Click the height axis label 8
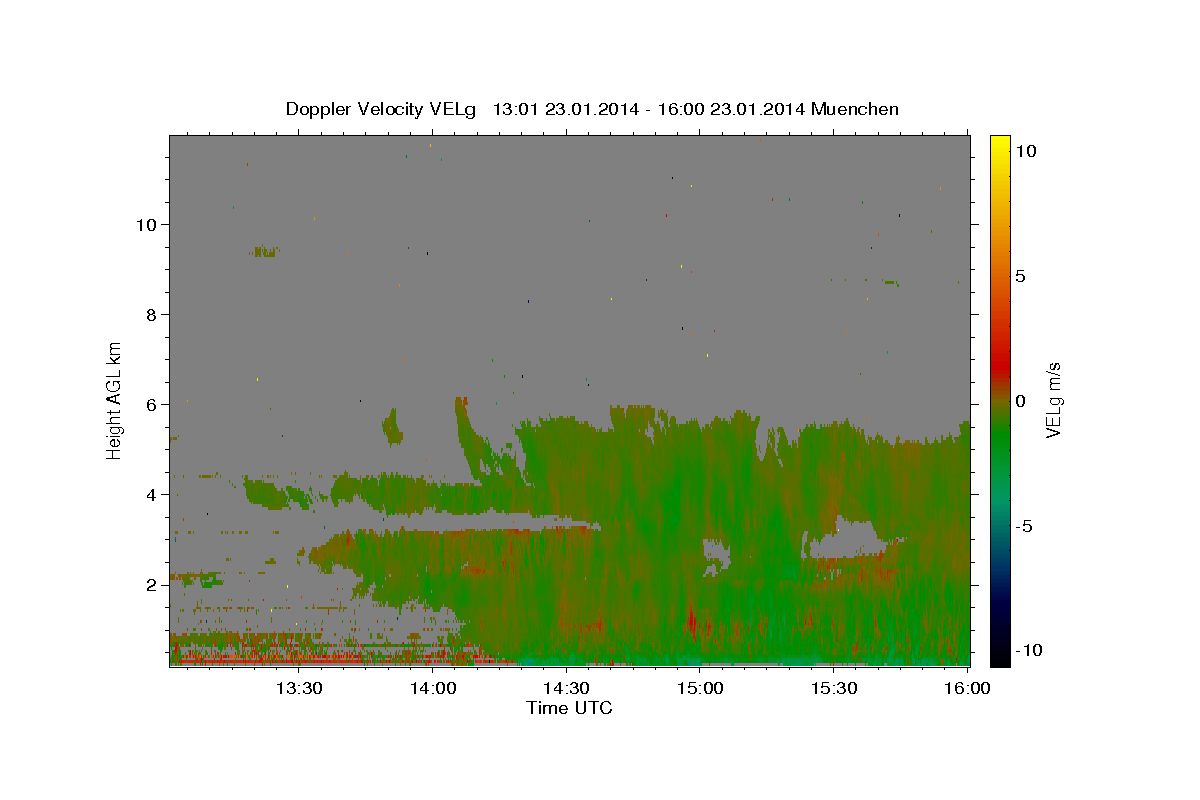The width and height of the screenshot is (1200, 800). coord(152,314)
